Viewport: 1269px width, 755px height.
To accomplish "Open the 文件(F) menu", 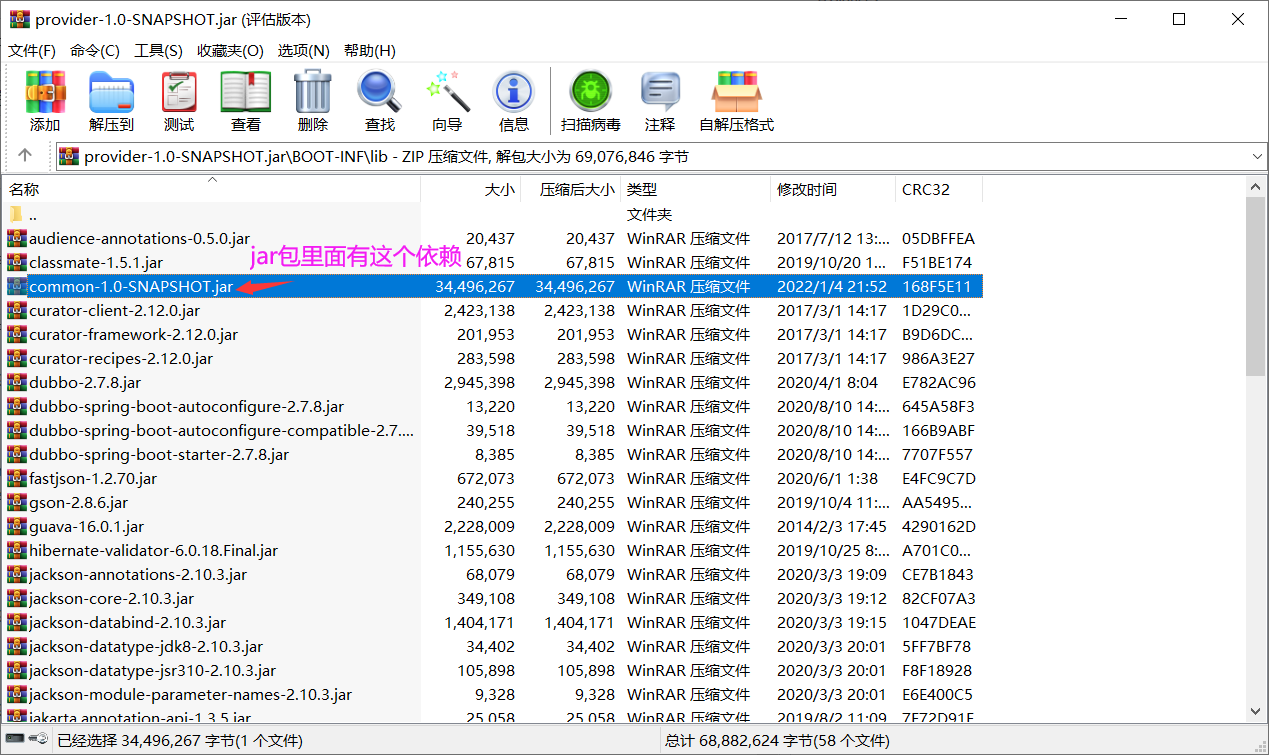I will (x=32, y=51).
